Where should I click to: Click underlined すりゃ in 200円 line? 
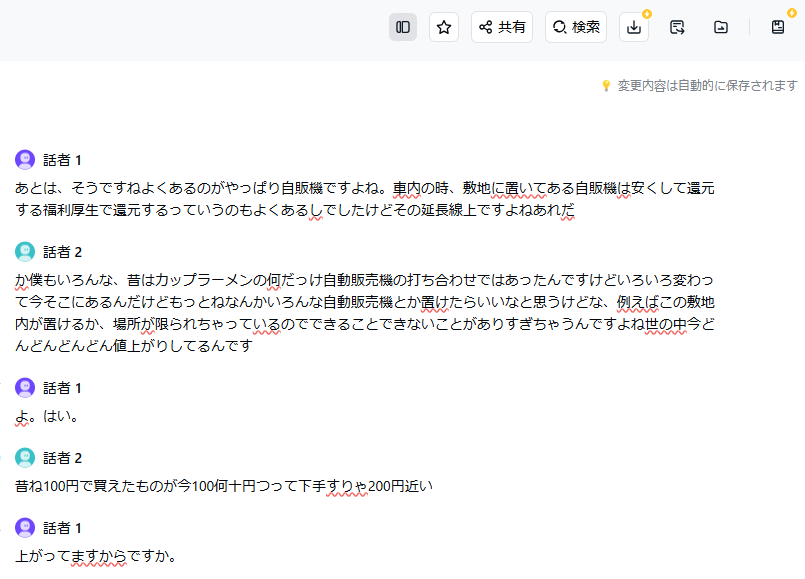coord(347,486)
